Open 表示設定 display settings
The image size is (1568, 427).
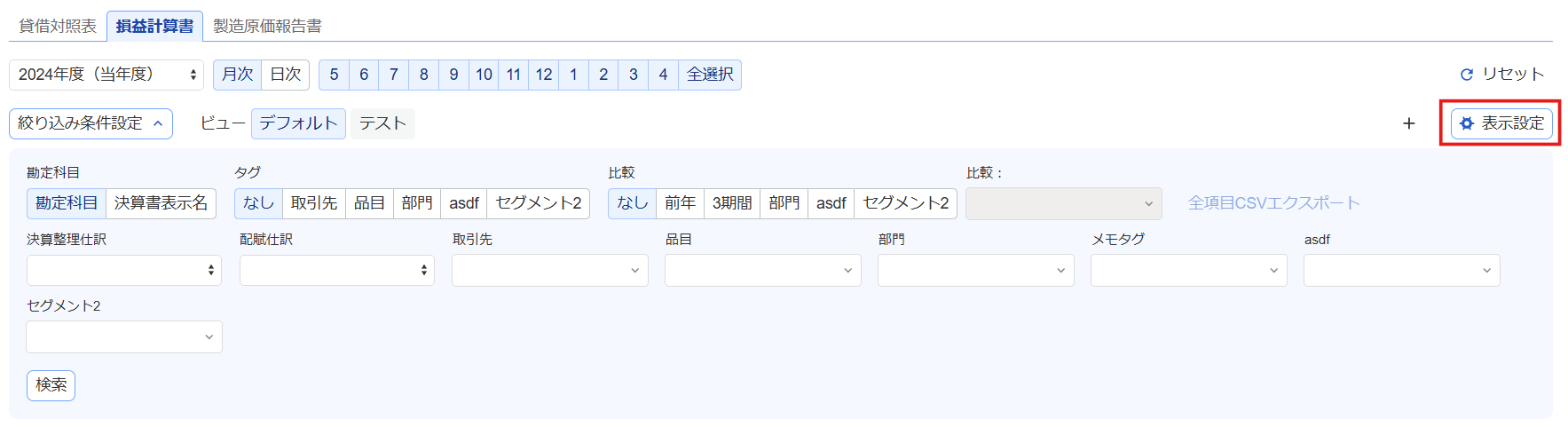[1501, 123]
